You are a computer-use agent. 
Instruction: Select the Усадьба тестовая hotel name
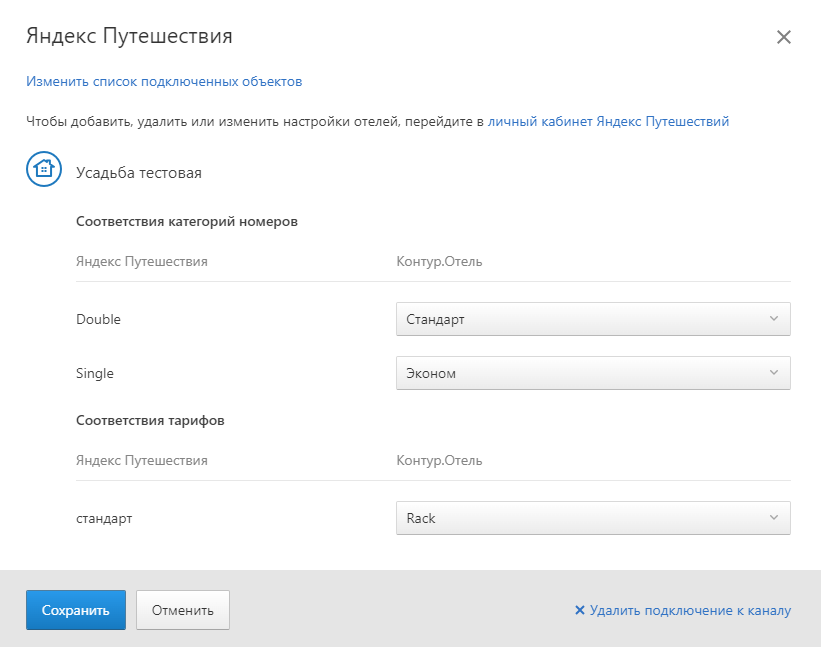pyautogui.click(x=139, y=173)
